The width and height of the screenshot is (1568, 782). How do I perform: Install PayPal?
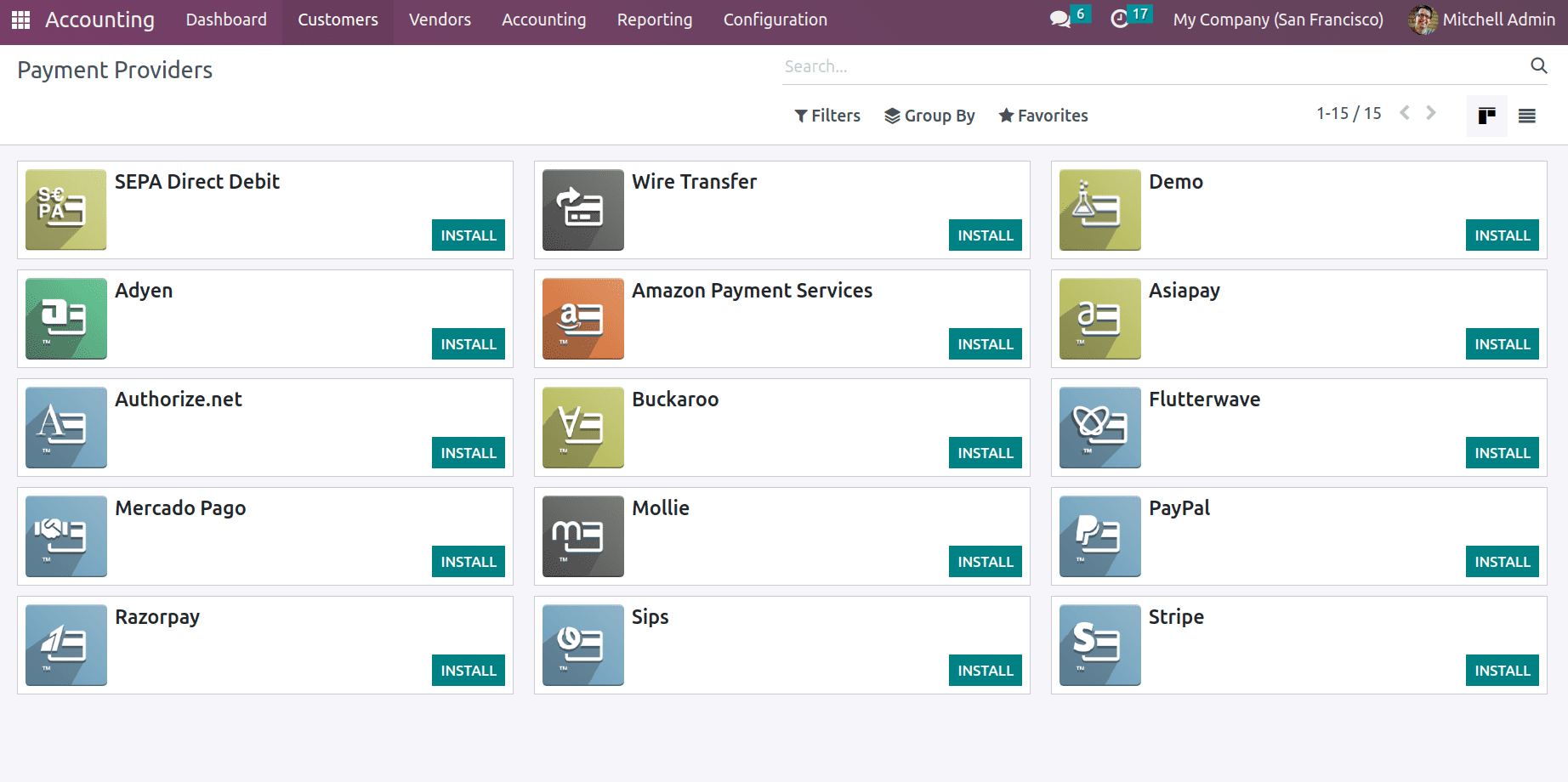pyautogui.click(x=1503, y=562)
